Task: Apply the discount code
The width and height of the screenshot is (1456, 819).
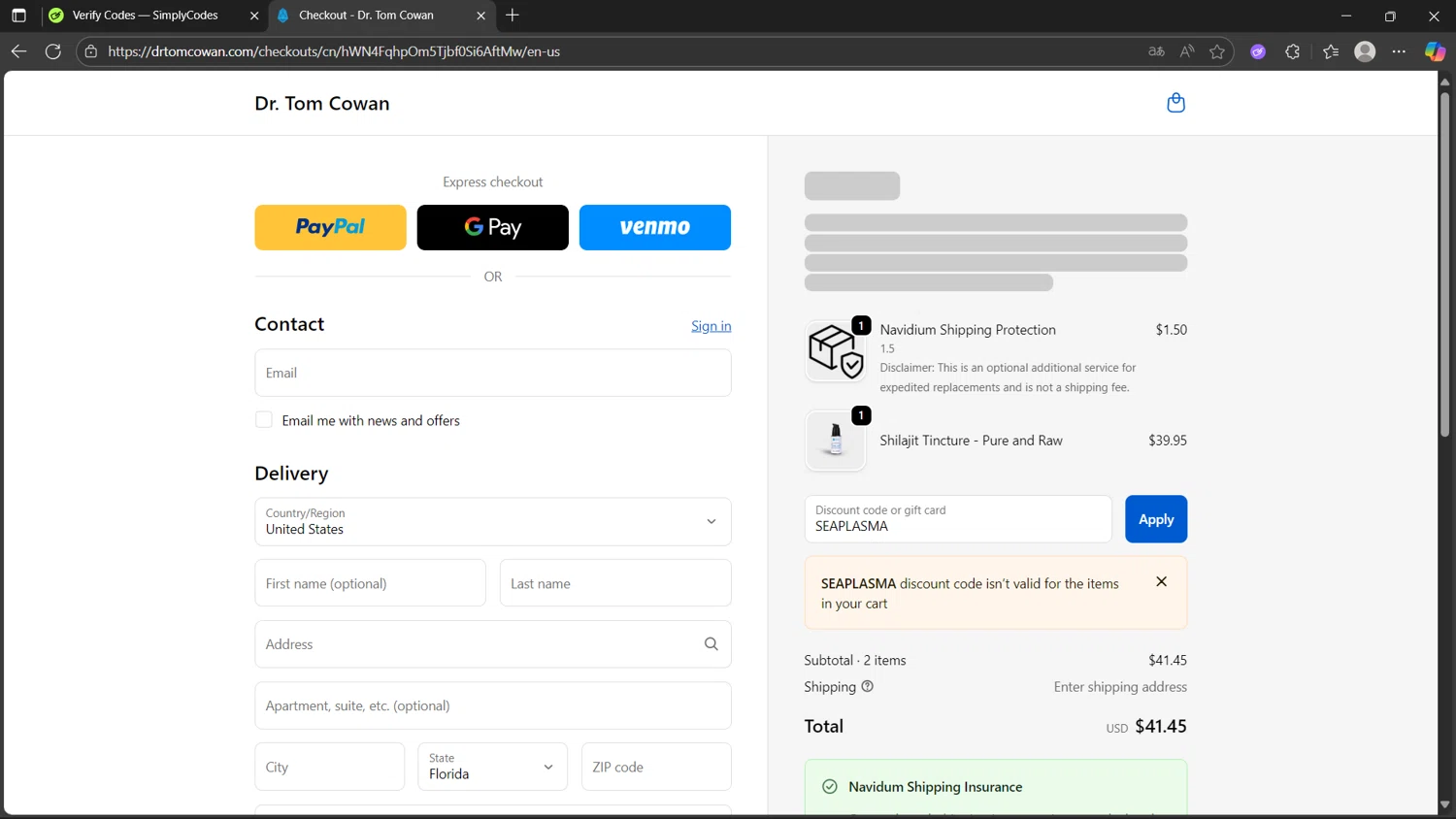Action: coord(1155,519)
